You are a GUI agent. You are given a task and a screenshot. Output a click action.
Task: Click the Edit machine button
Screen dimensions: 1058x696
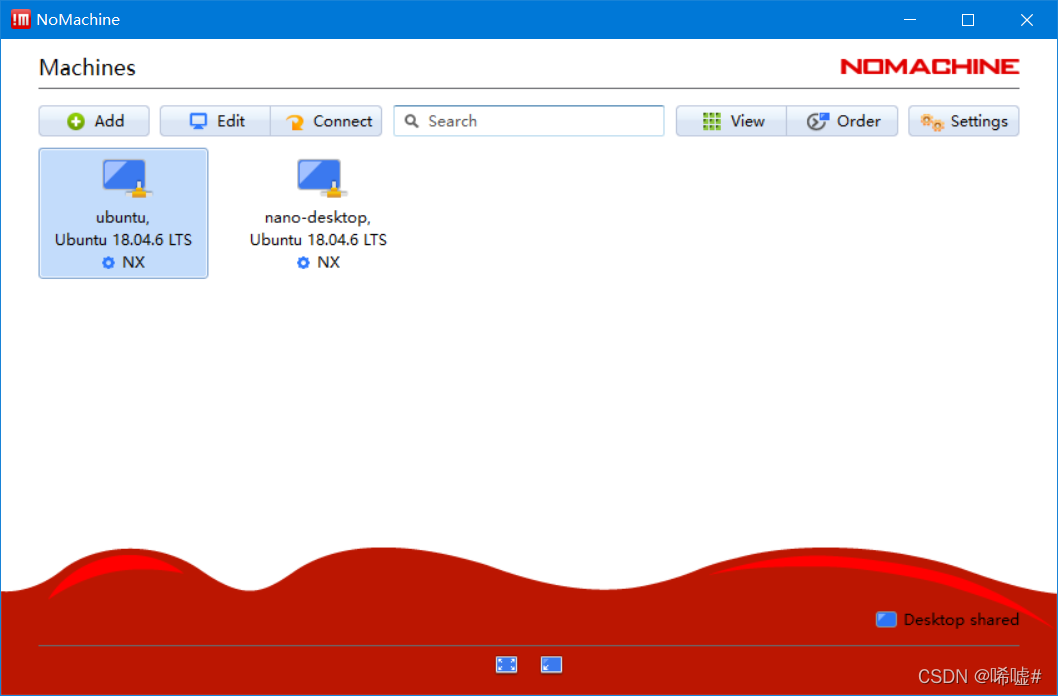[215, 121]
